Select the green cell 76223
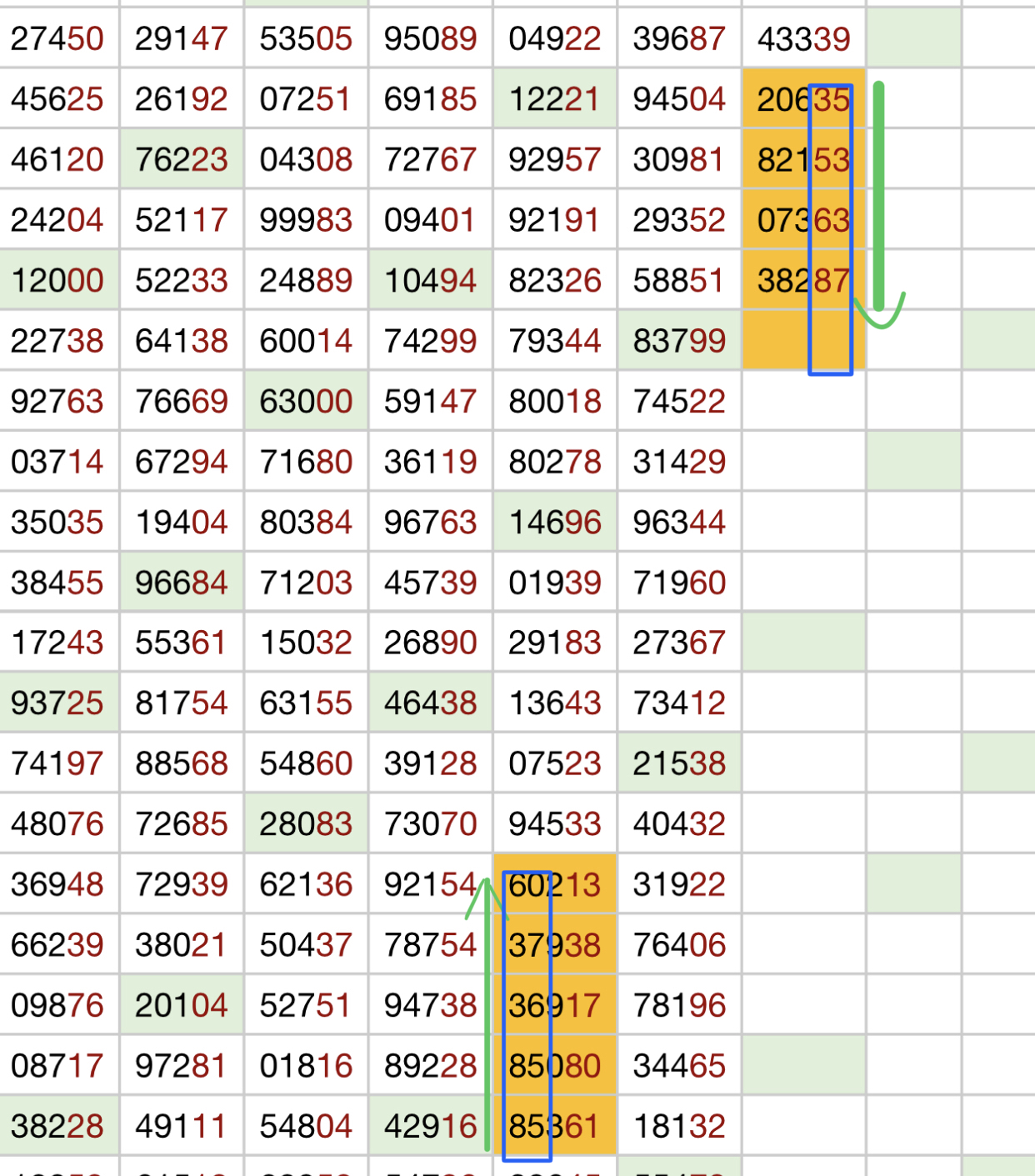This screenshot has height=1176, width=1035. pos(182,159)
